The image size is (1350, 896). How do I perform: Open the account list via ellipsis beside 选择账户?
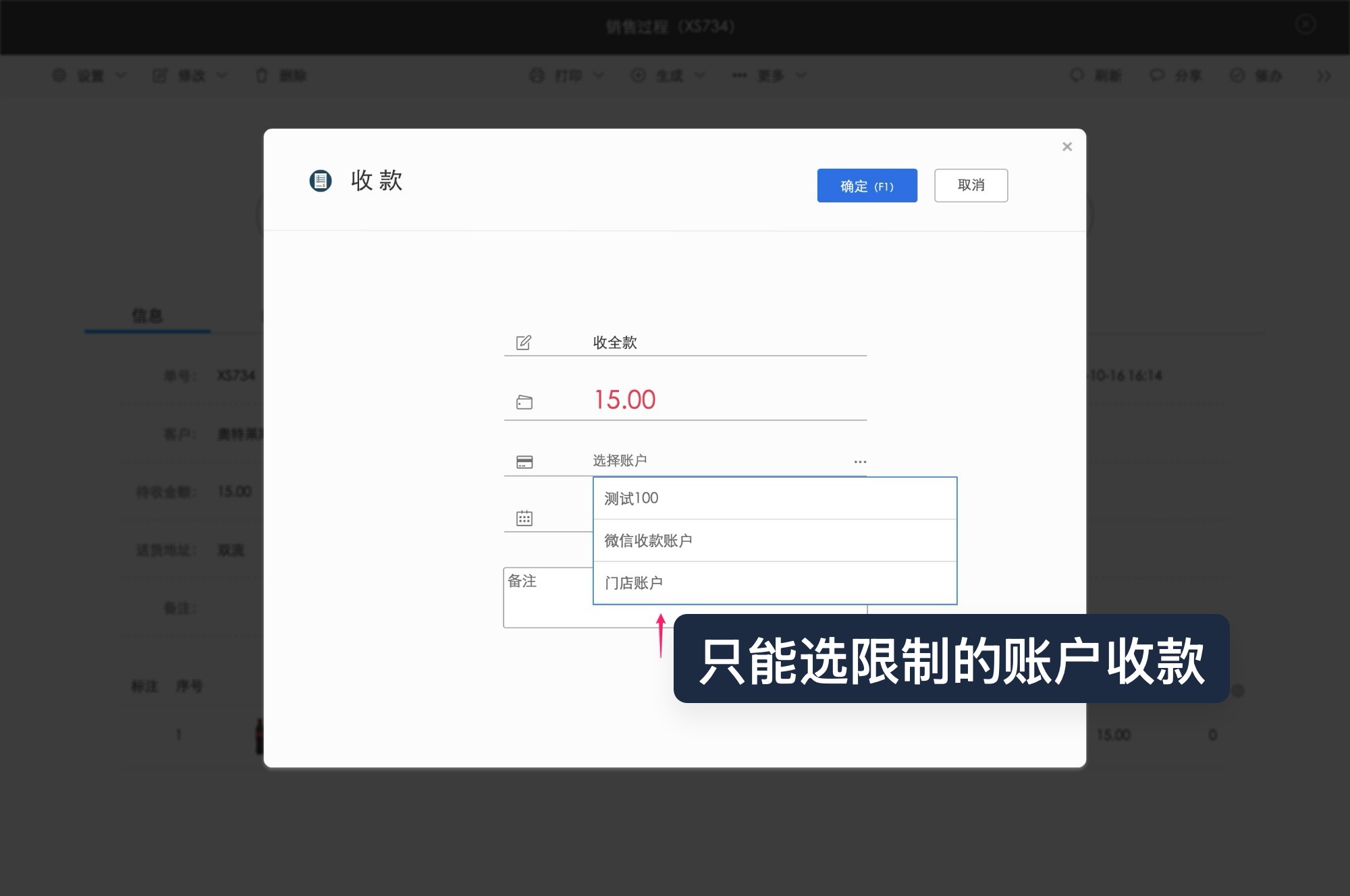pyautogui.click(x=859, y=461)
